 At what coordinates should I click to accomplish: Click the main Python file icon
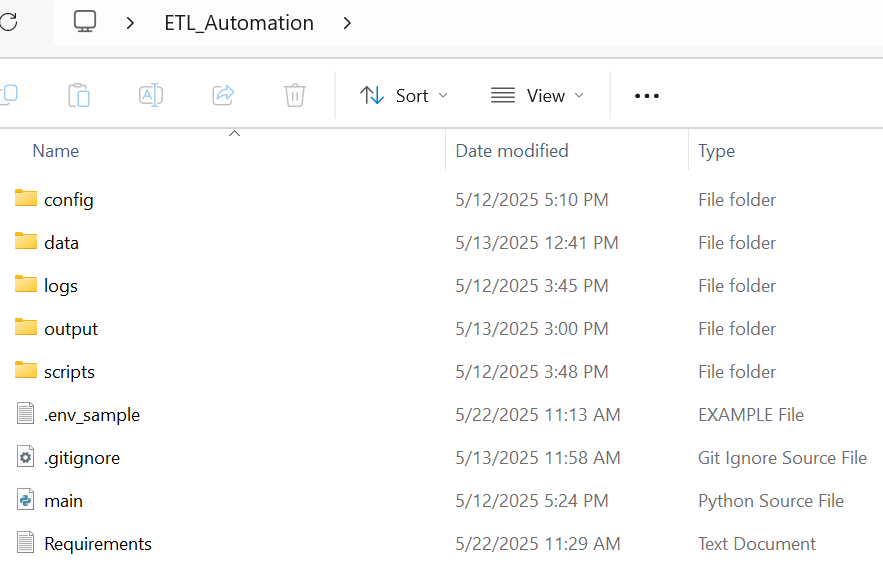click(x=25, y=499)
